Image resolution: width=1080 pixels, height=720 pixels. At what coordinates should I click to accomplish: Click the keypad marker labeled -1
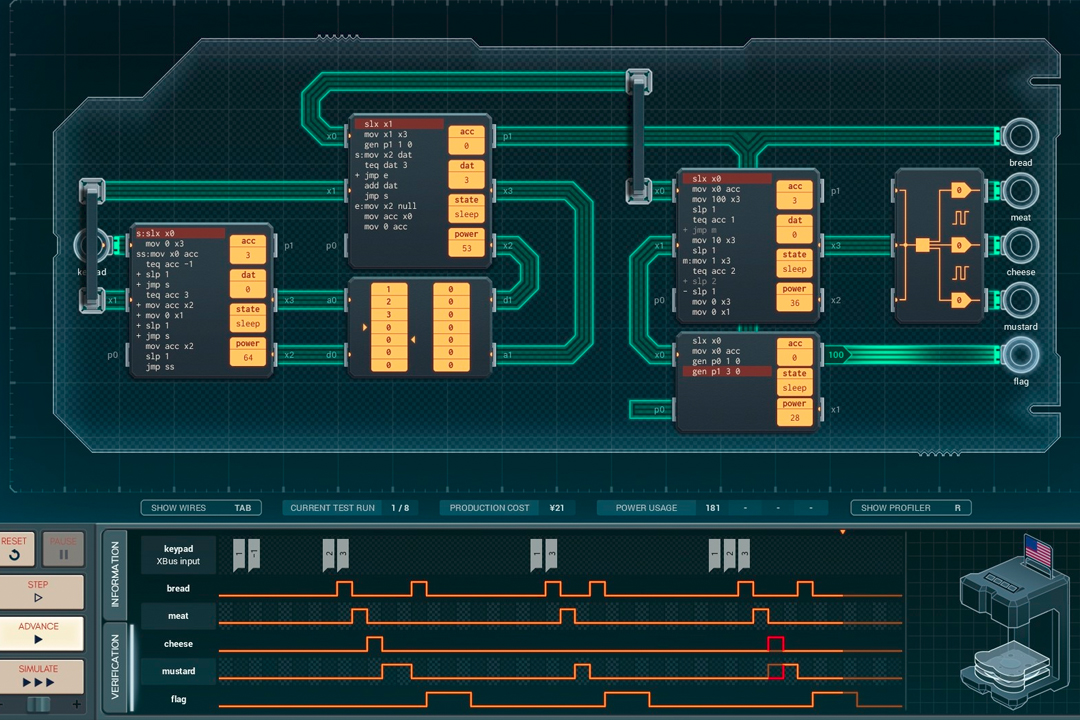(x=253, y=554)
